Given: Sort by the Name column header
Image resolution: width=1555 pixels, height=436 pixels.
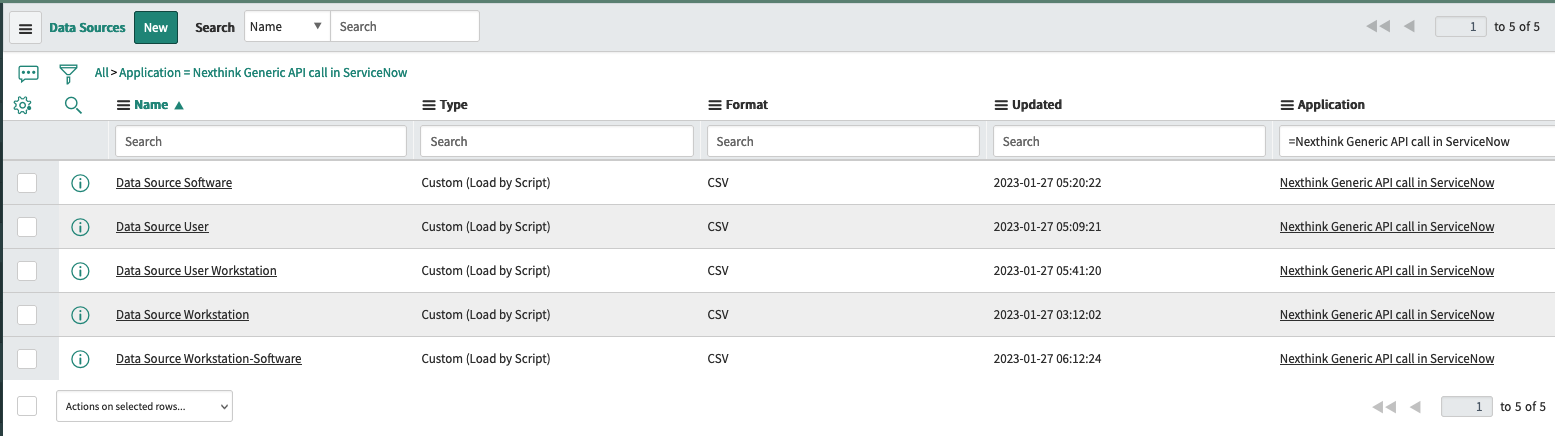Looking at the screenshot, I should click(x=152, y=105).
